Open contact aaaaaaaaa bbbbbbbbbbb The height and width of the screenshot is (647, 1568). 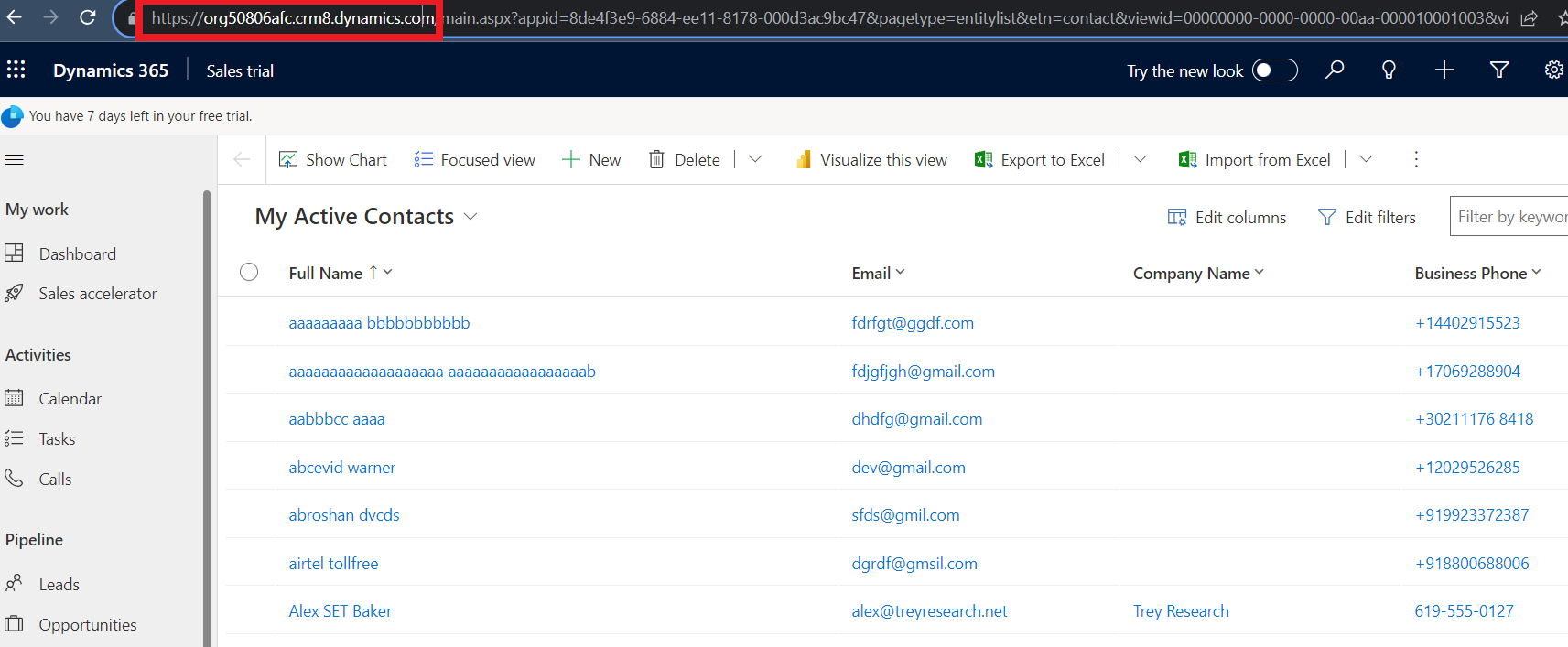pos(379,322)
